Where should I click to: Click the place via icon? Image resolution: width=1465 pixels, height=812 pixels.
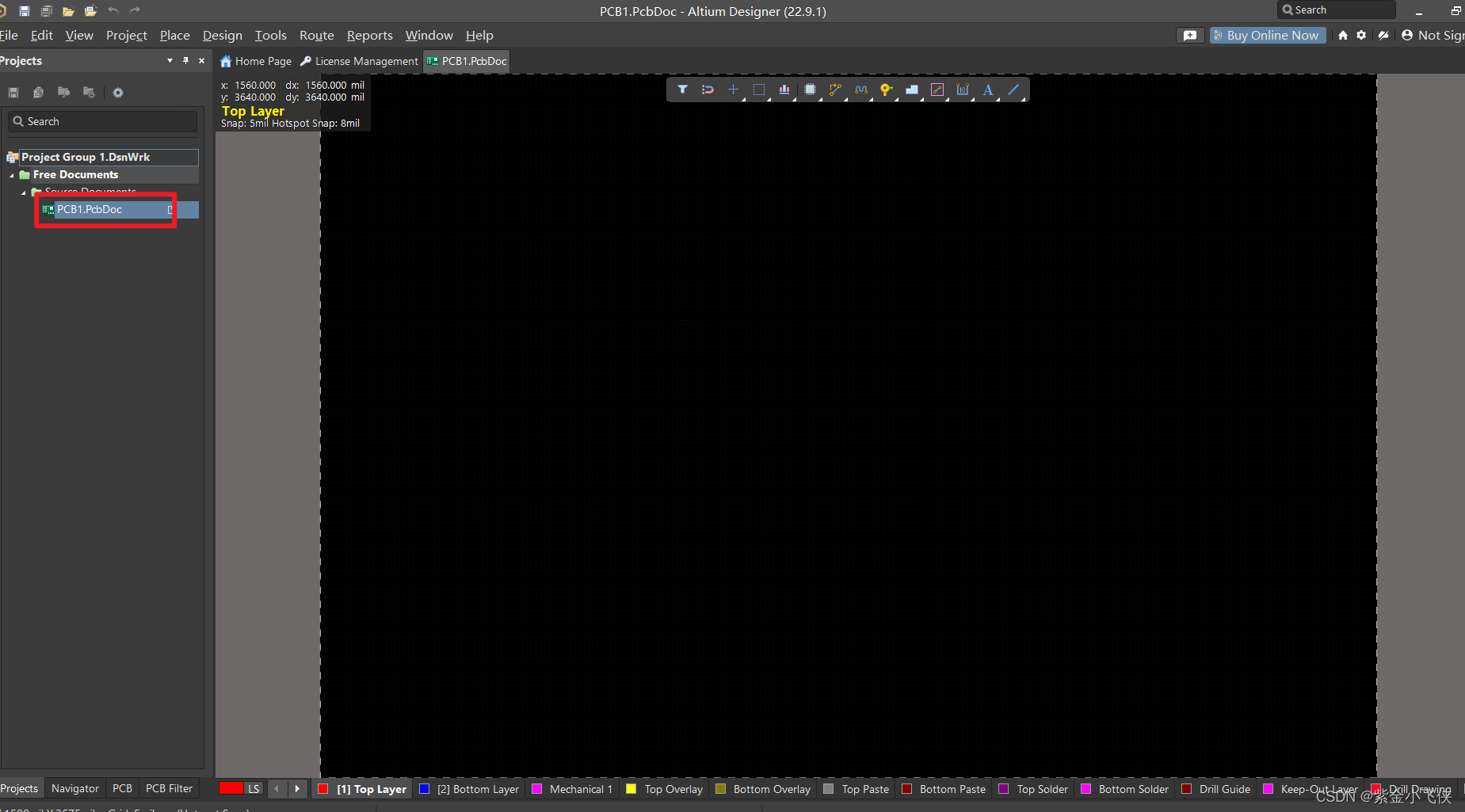(886, 90)
